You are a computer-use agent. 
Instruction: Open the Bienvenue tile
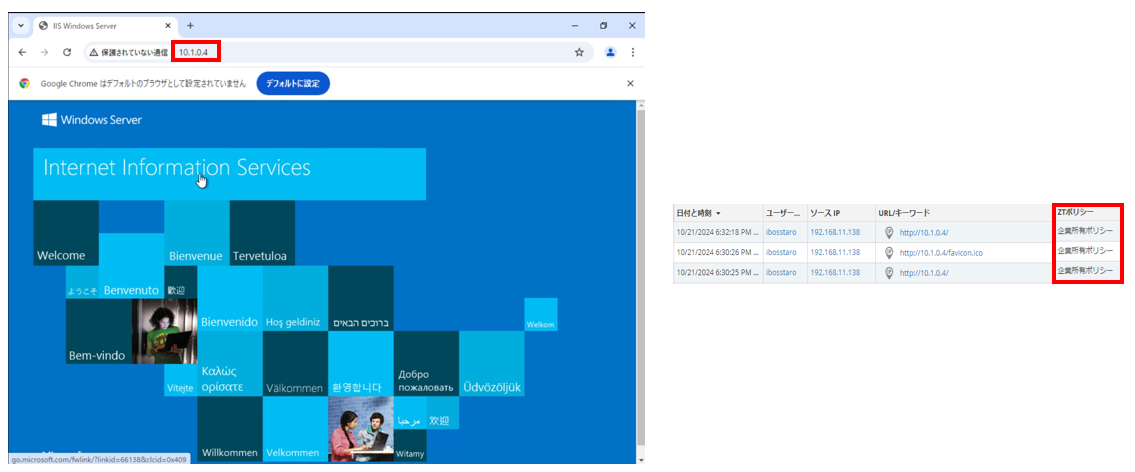(x=197, y=233)
